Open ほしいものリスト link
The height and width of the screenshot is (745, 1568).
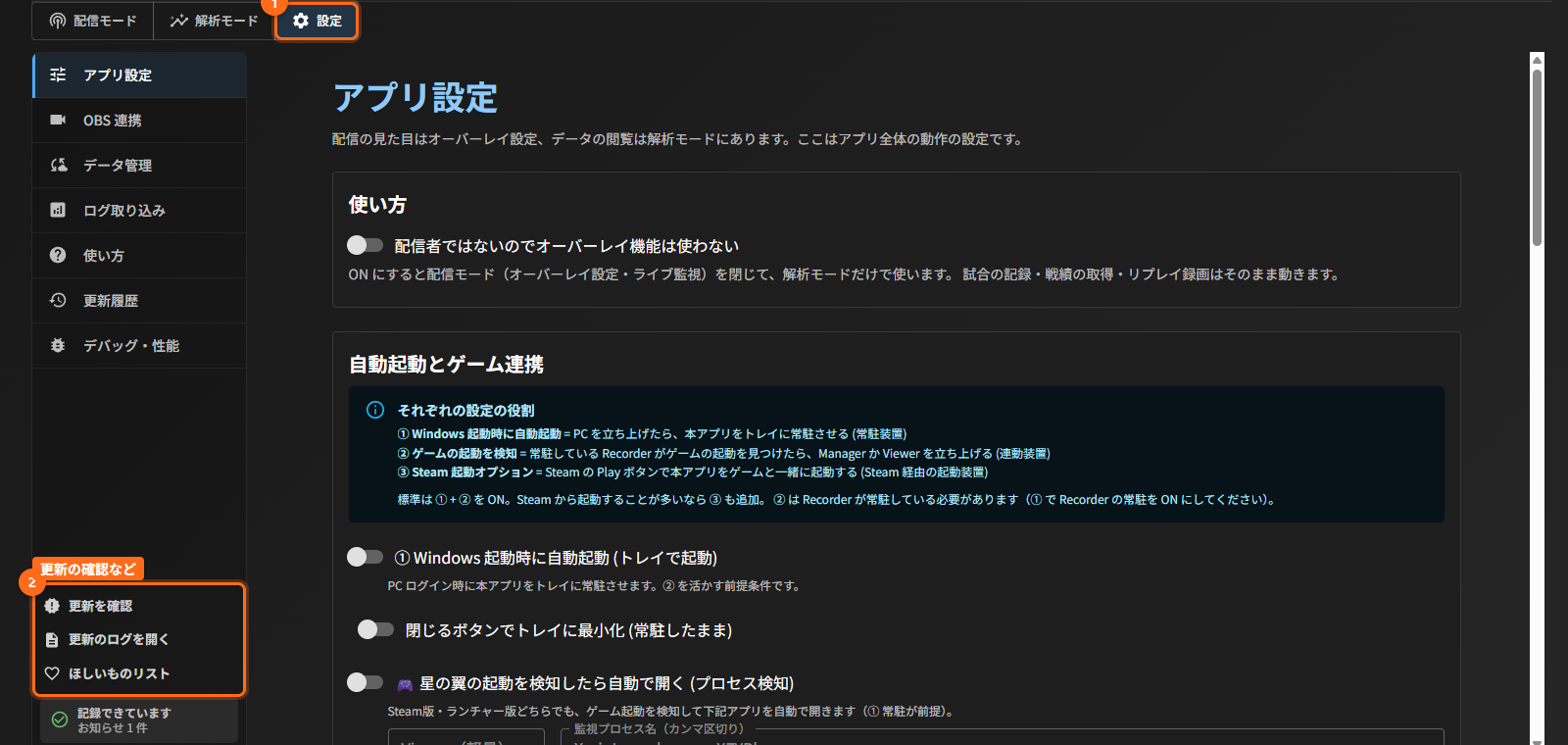[139, 673]
